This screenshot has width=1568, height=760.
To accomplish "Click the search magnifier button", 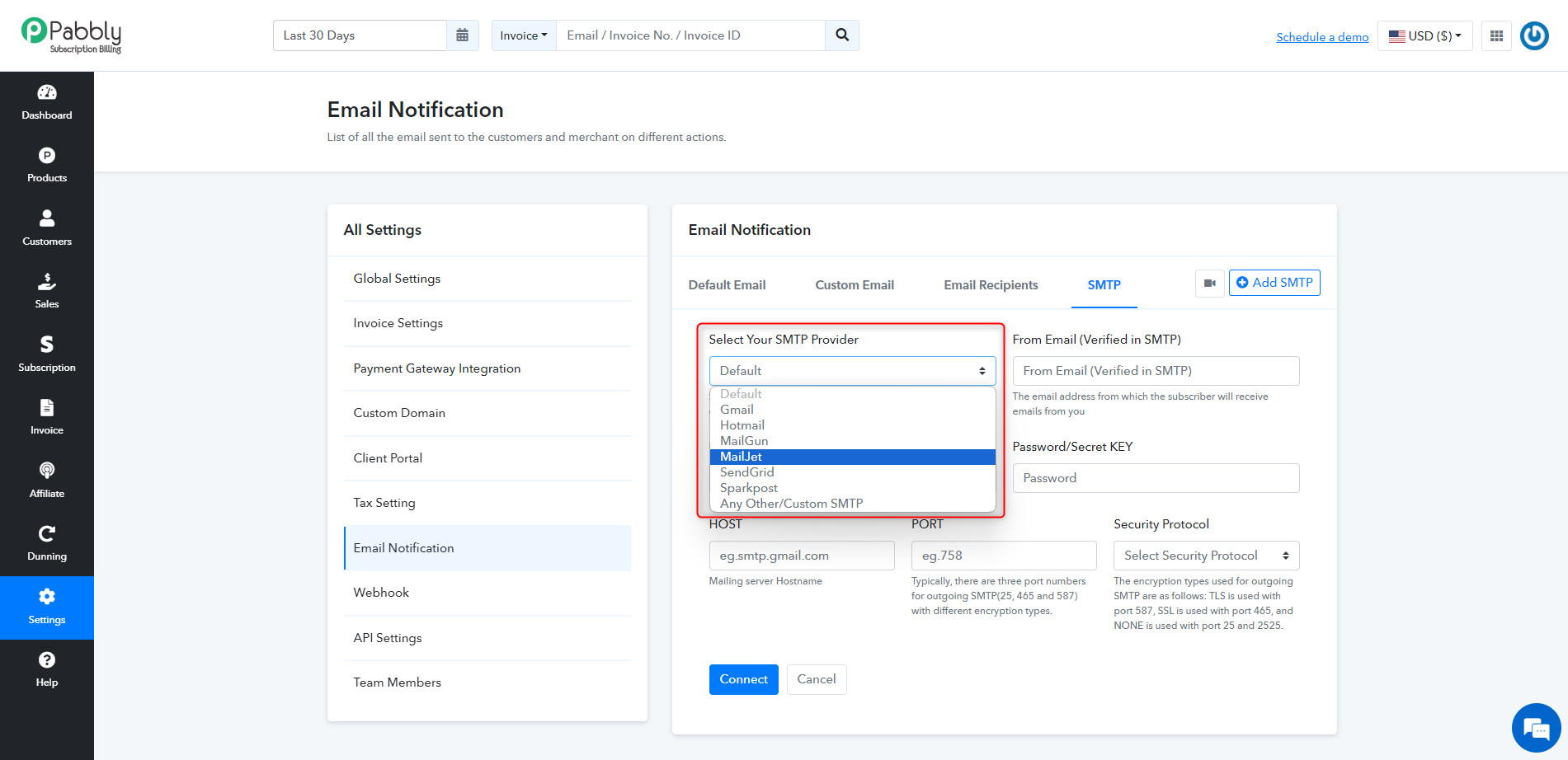I will pos(842,35).
